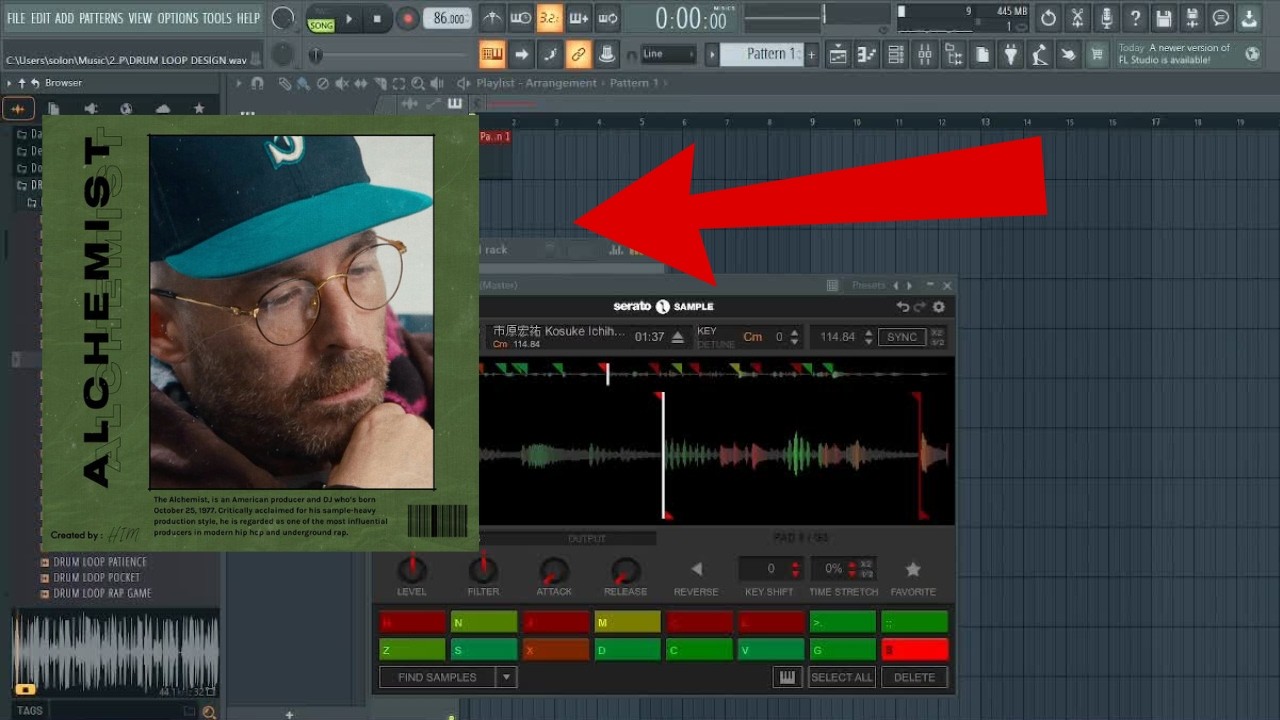Click the main volume knob

point(283,18)
